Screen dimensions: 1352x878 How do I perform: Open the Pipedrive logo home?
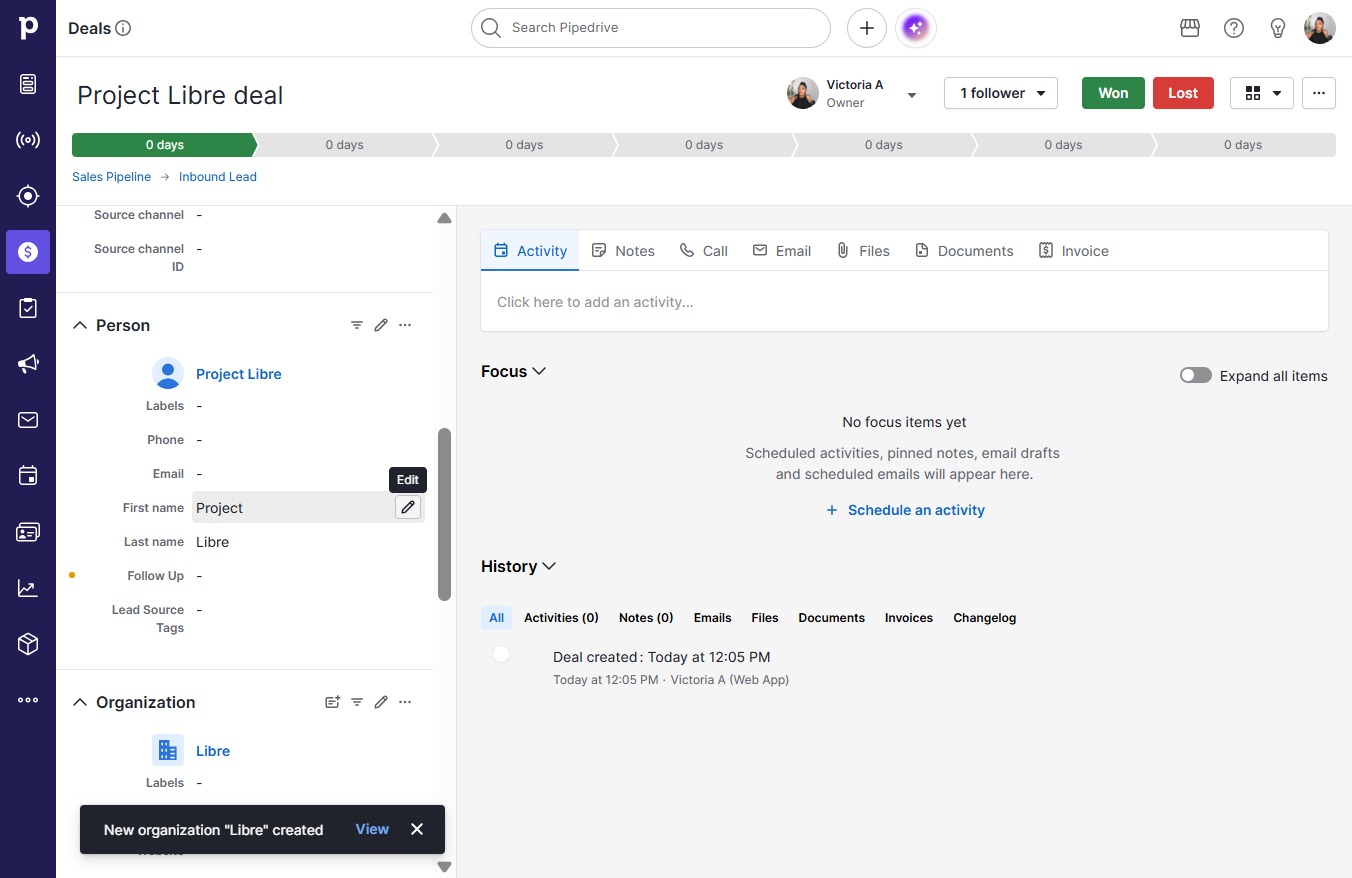[x=28, y=28]
